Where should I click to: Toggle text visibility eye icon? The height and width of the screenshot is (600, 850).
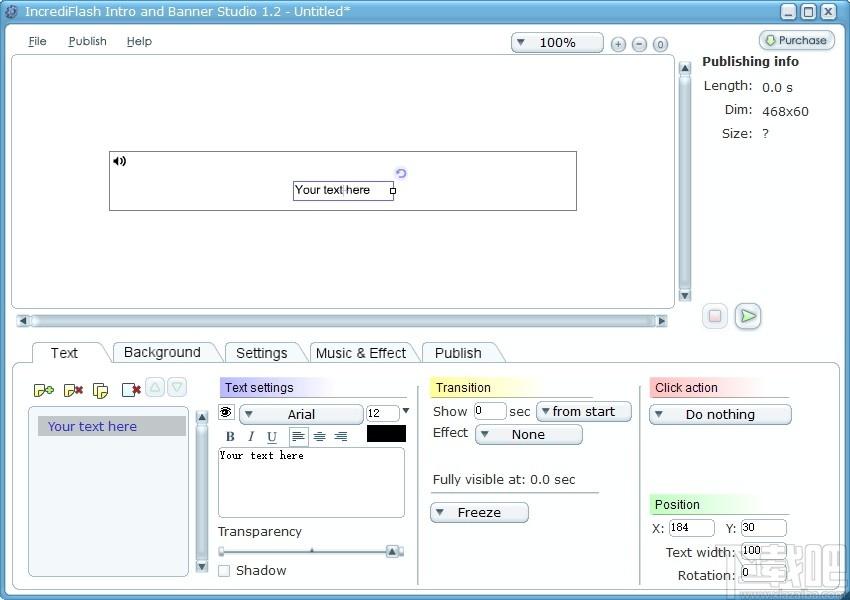[226, 412]
